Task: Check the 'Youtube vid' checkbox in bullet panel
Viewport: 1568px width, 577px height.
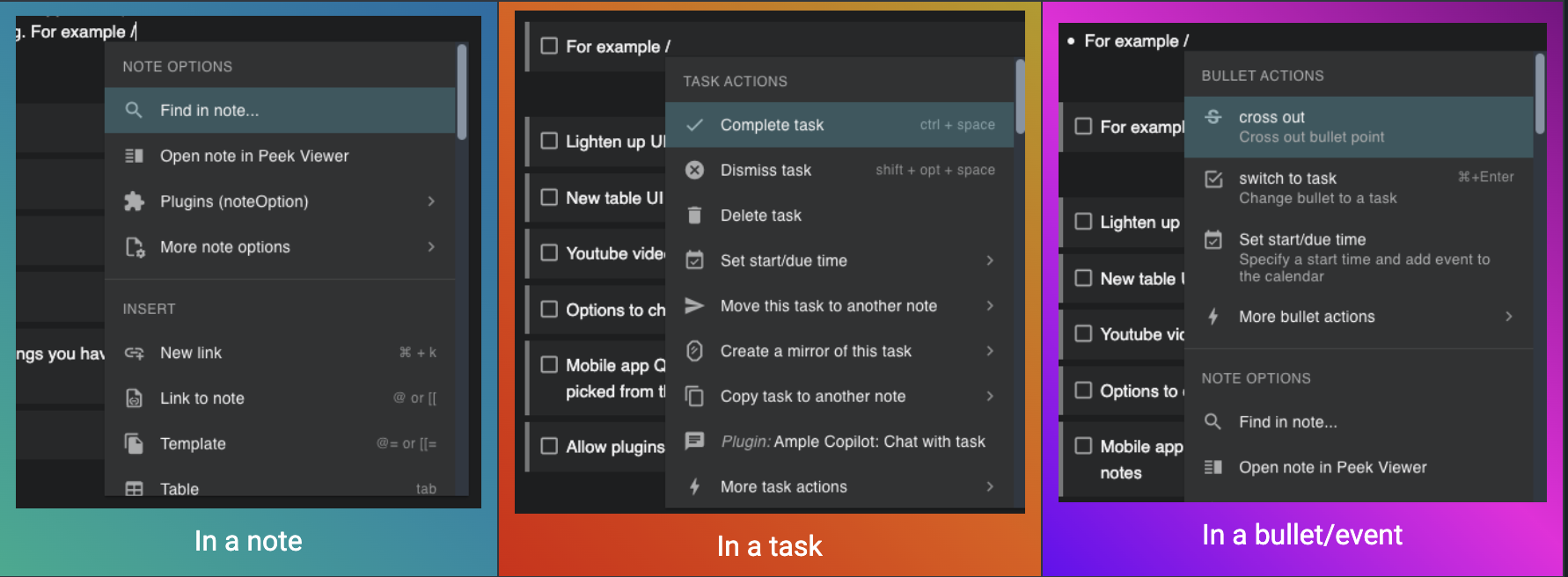Action: point(1083,333)
